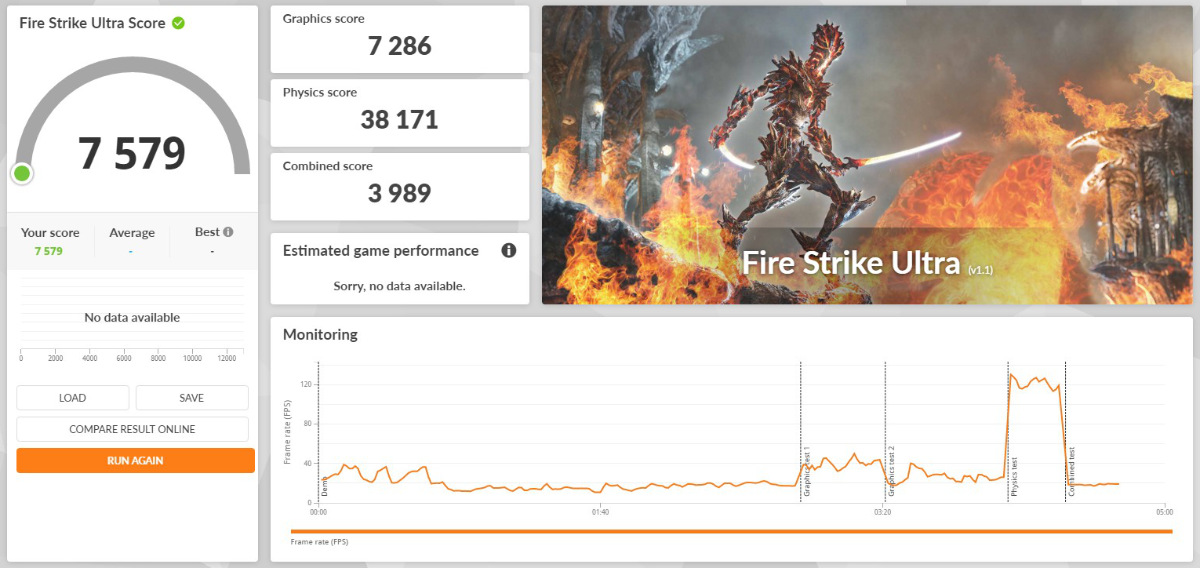Click the Graphics test 1 marker line

point(801,431)
